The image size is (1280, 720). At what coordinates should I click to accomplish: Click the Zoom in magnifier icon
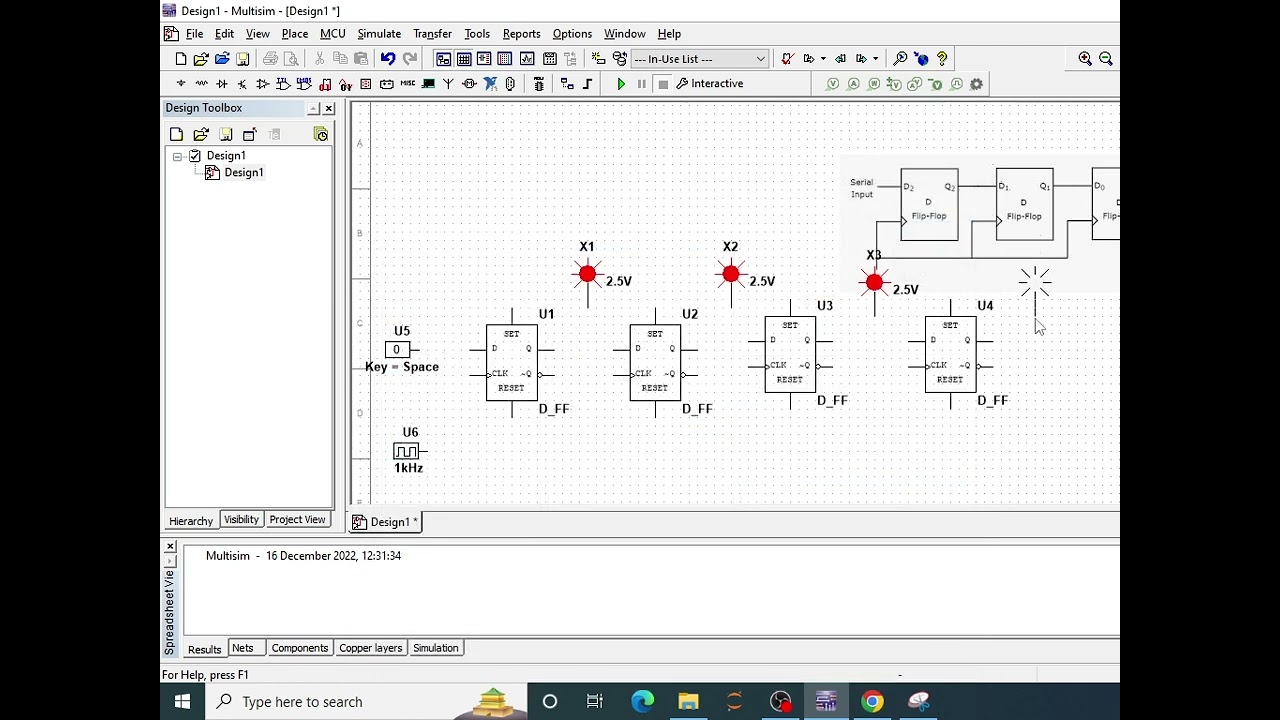coord(1085,59)
